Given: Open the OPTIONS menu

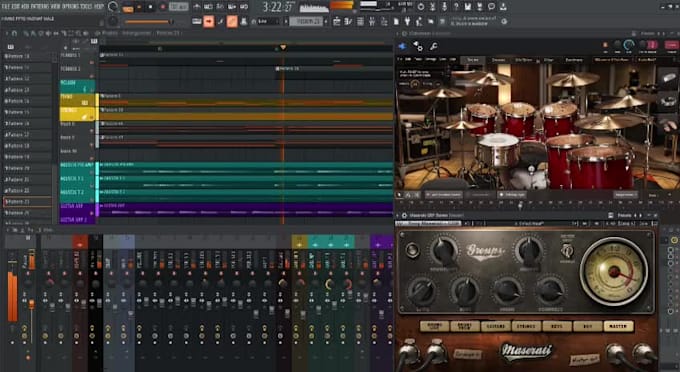Looking at the screenshot, I should 71,7.
